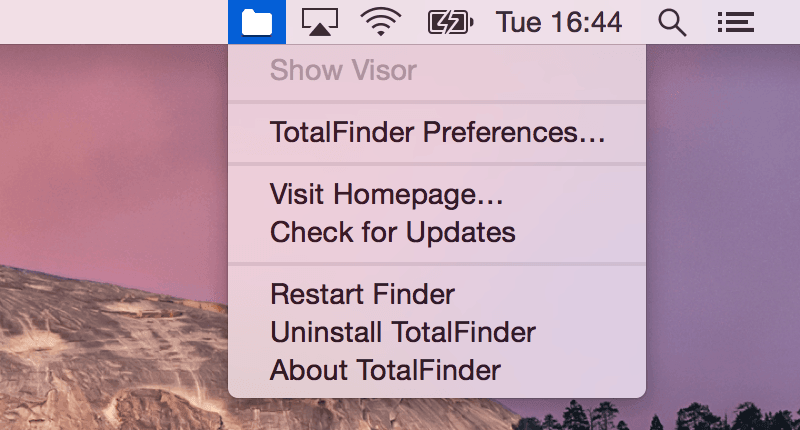Select Uninstall TotalFinder

click(403, 332)
